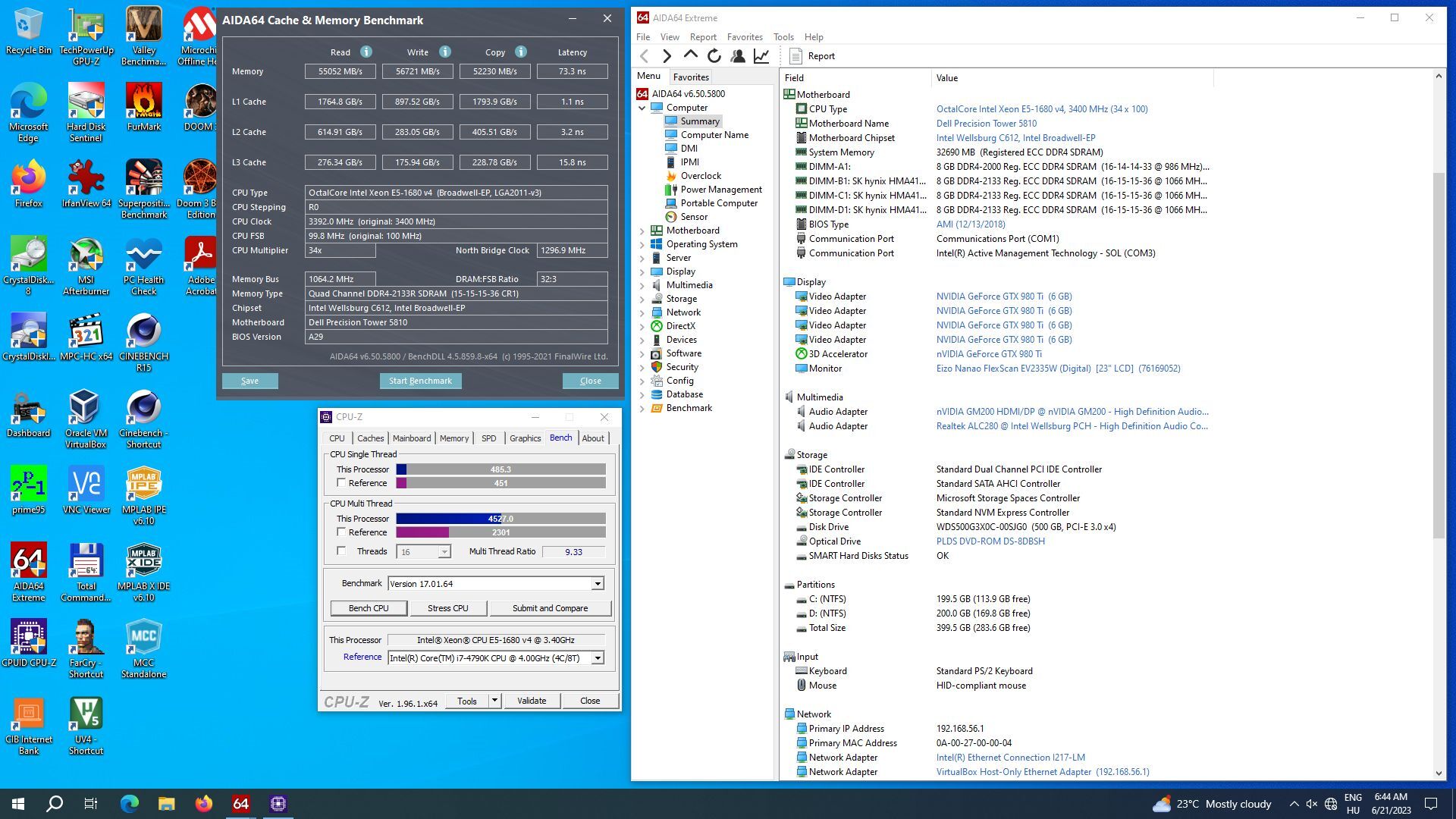Switch to the Caches tab in CPU-Z
Screen dimensions: 1456x819
(x=370, y=438)
